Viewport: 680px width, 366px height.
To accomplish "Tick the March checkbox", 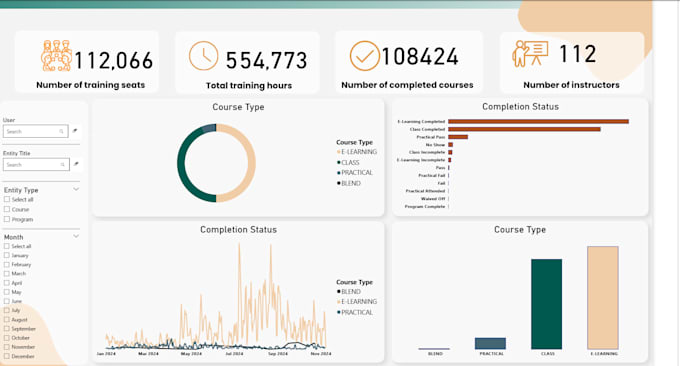I will click(x=7, y=273).
